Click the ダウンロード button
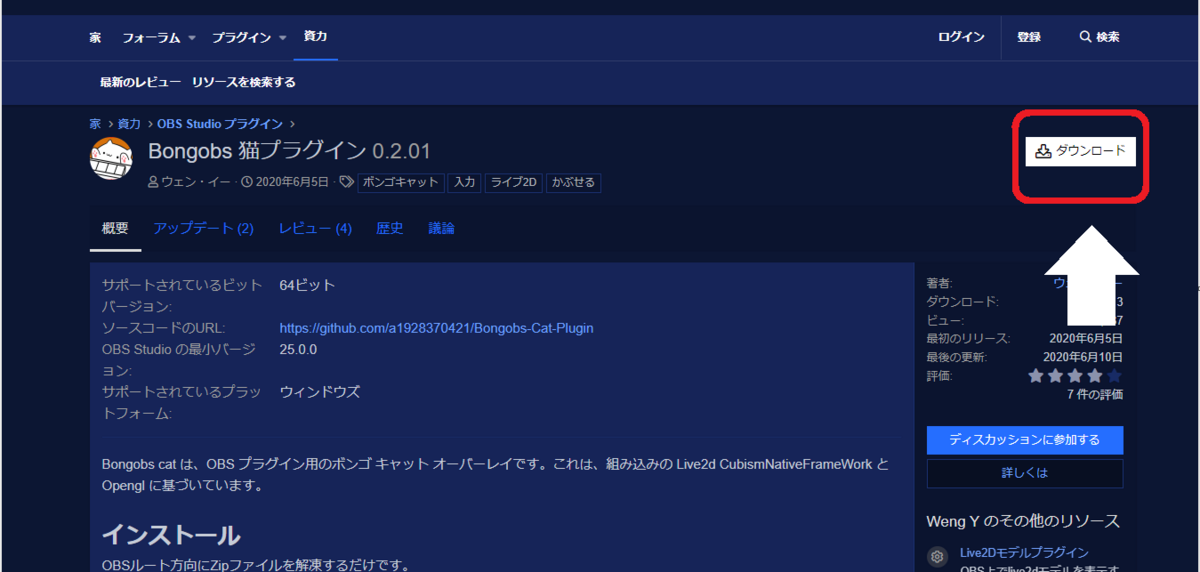 pyautogui.click(x=1080, y=151)
